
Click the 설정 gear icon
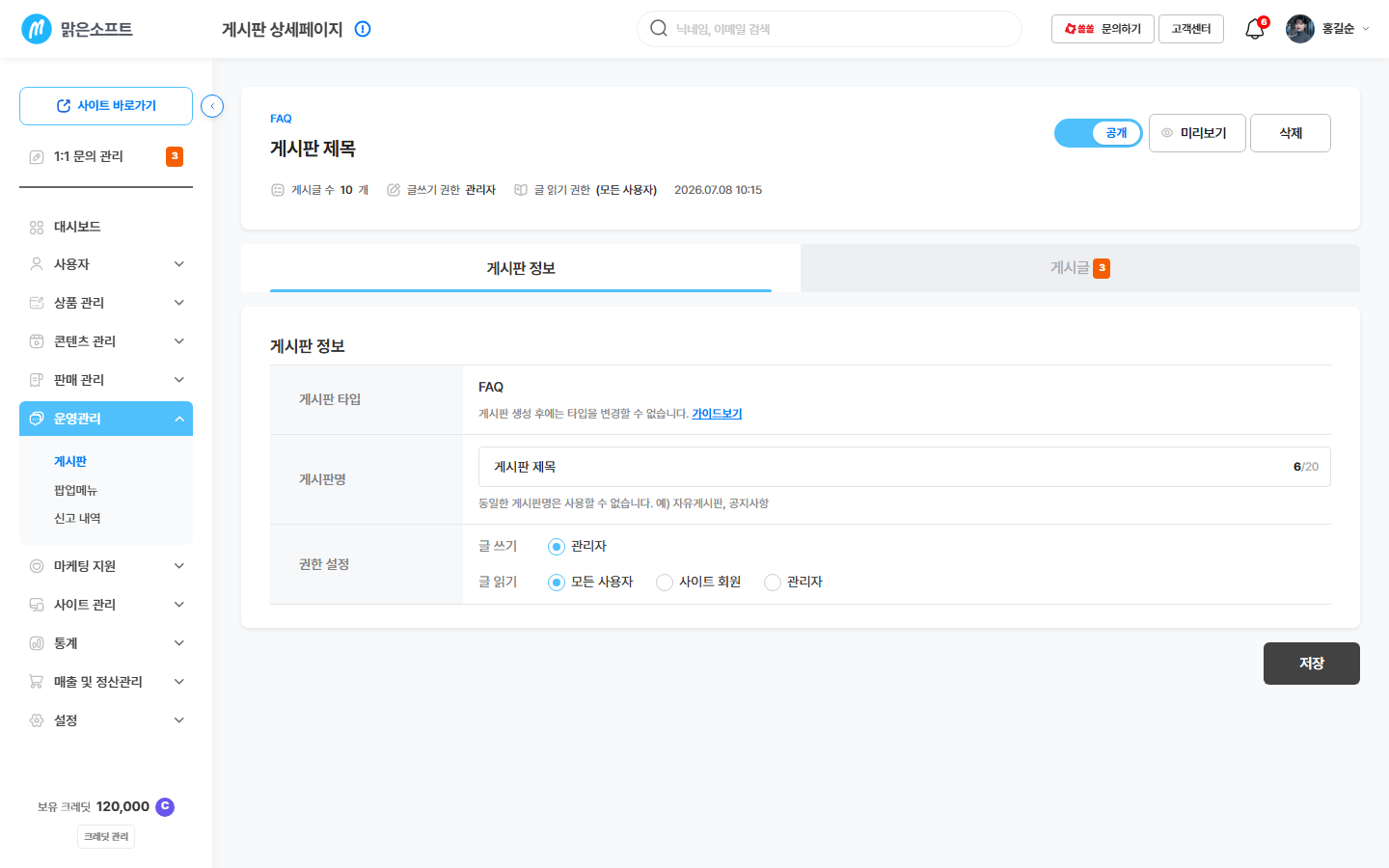click(x=37, y=720)
